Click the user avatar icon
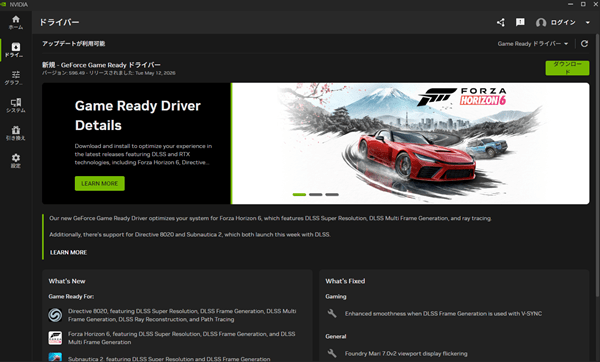Image resolution: width=600 pixels, height=362 pixels. 541,23
